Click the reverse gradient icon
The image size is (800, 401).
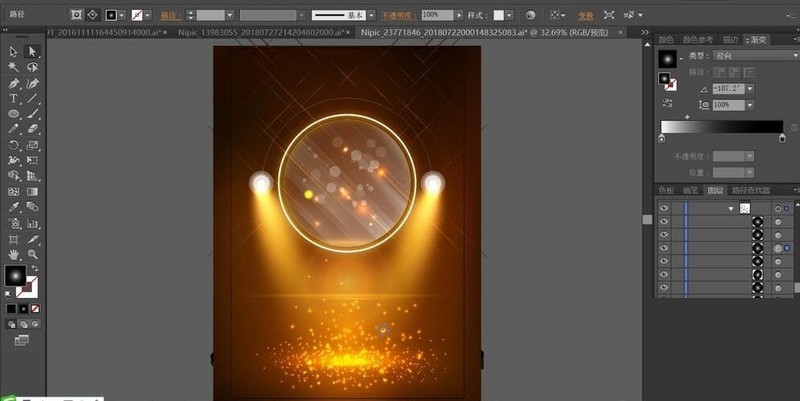pos(667,104)
